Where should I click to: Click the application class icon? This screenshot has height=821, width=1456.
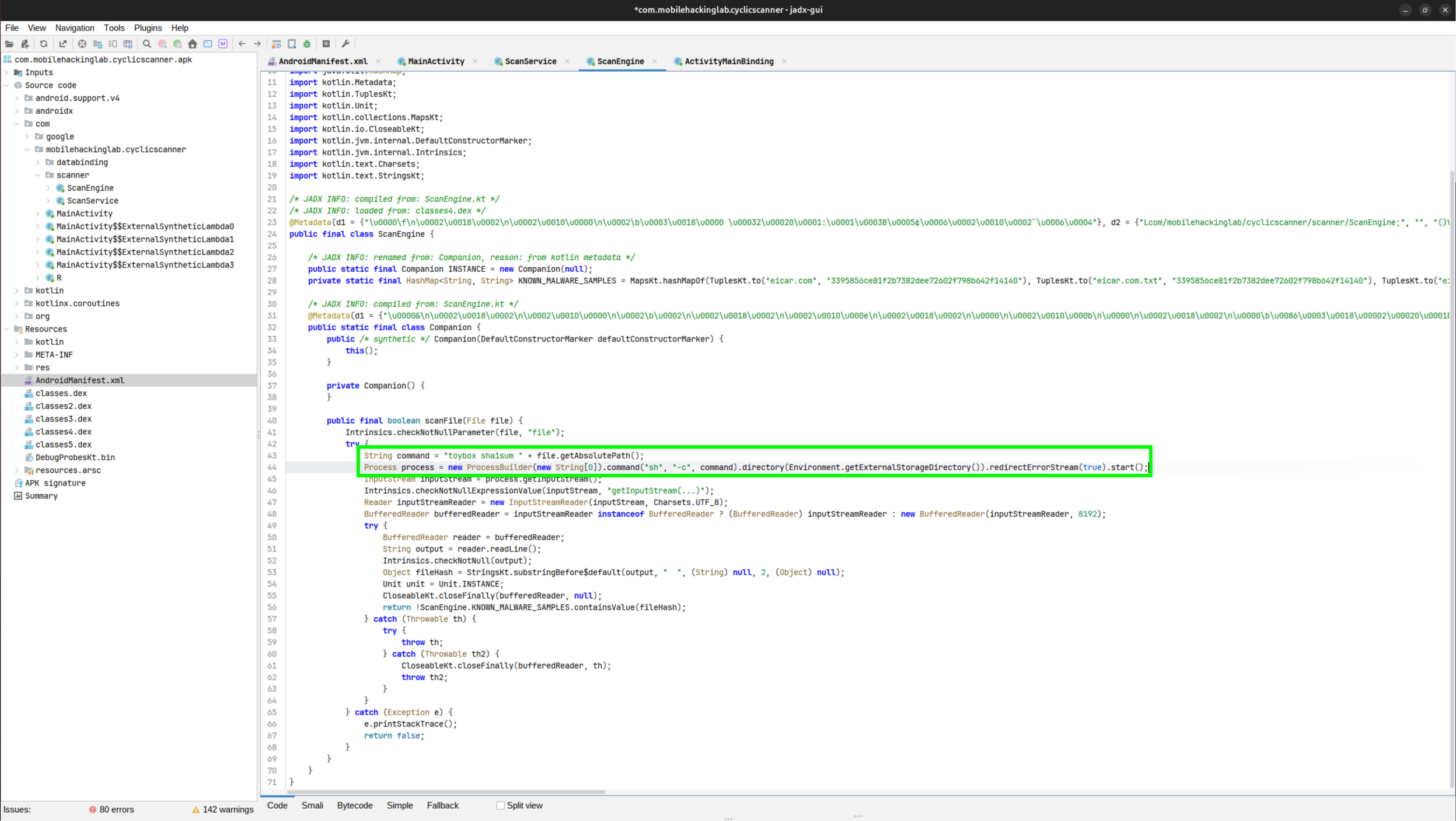(208, 44)
